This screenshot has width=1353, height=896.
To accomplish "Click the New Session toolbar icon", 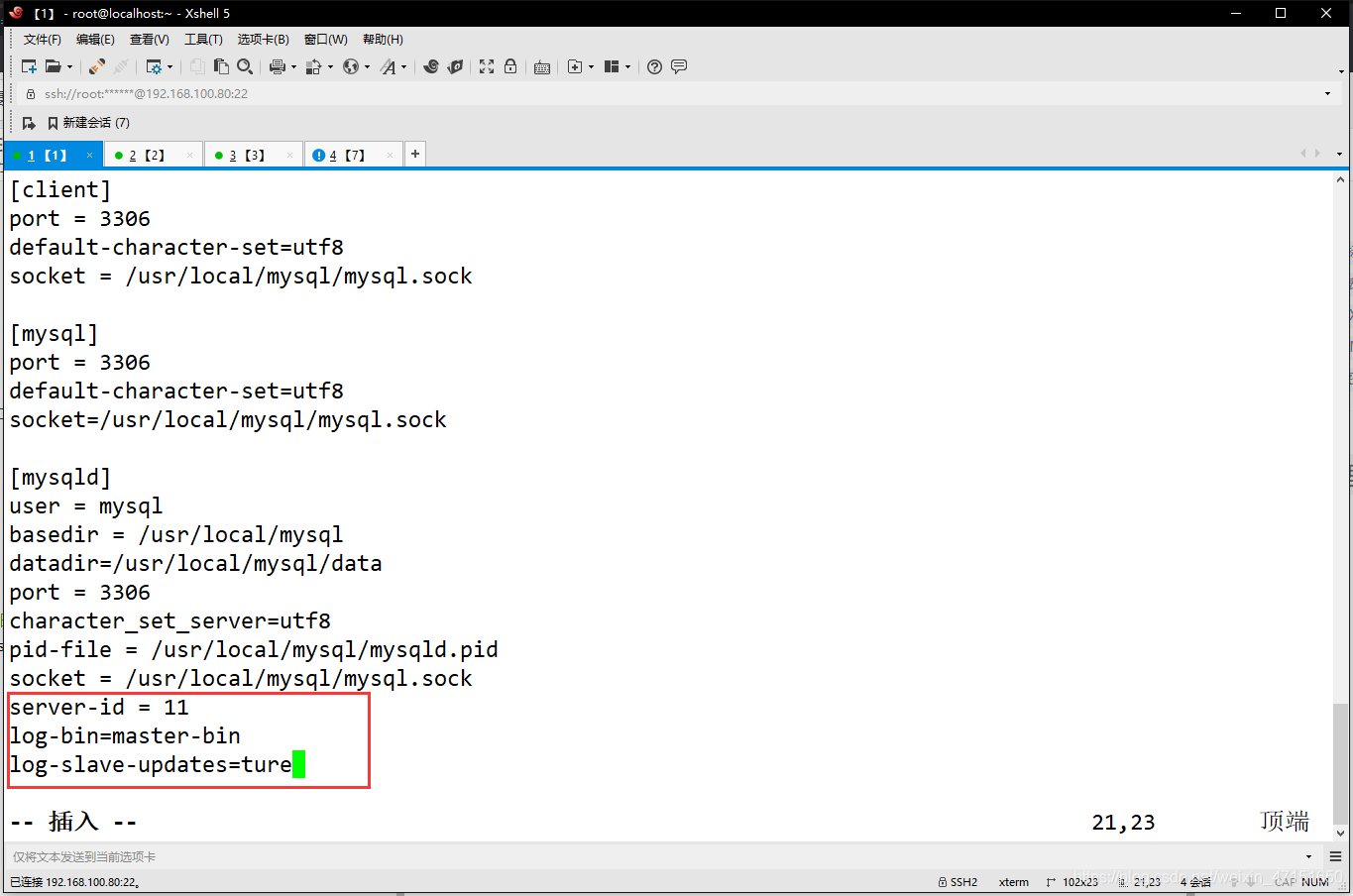I will tap(29, 66).
